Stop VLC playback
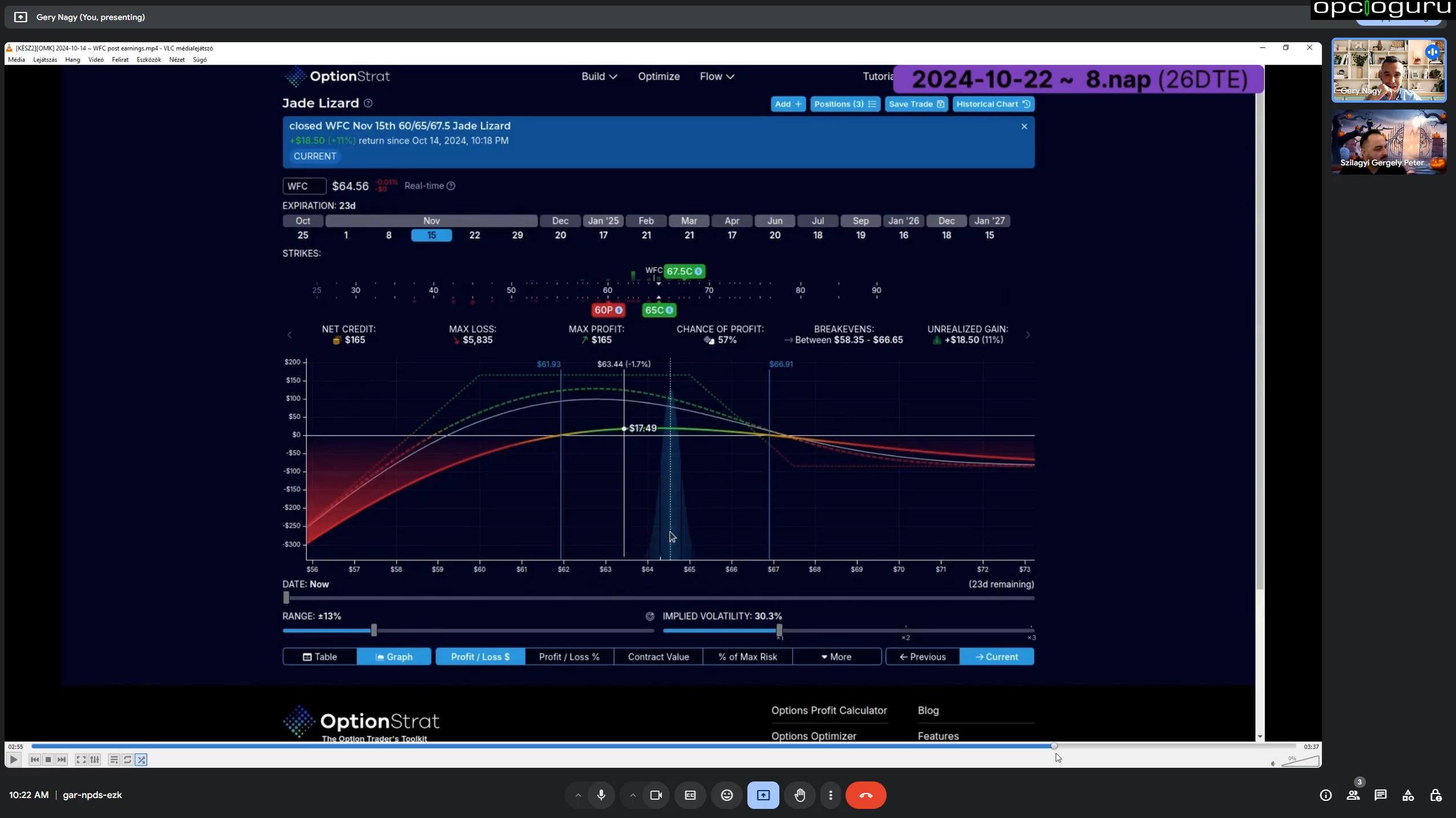 48,759
